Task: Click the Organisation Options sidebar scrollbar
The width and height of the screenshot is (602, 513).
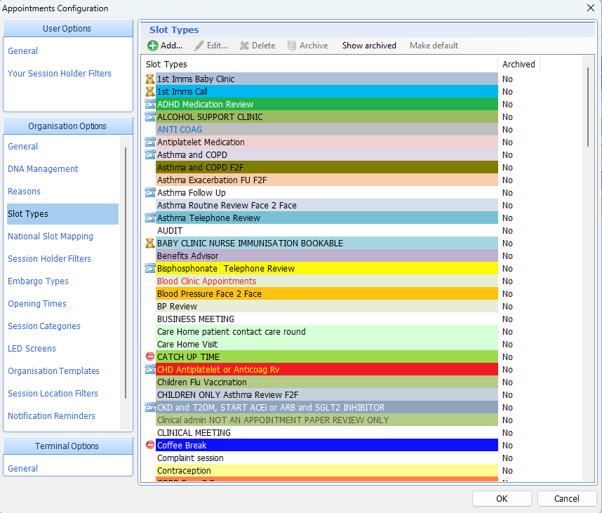Action: tap(125, 273)
